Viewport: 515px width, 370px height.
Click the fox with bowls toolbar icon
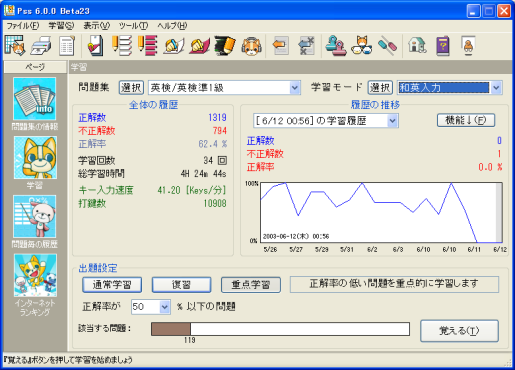(x=362, y=46)
